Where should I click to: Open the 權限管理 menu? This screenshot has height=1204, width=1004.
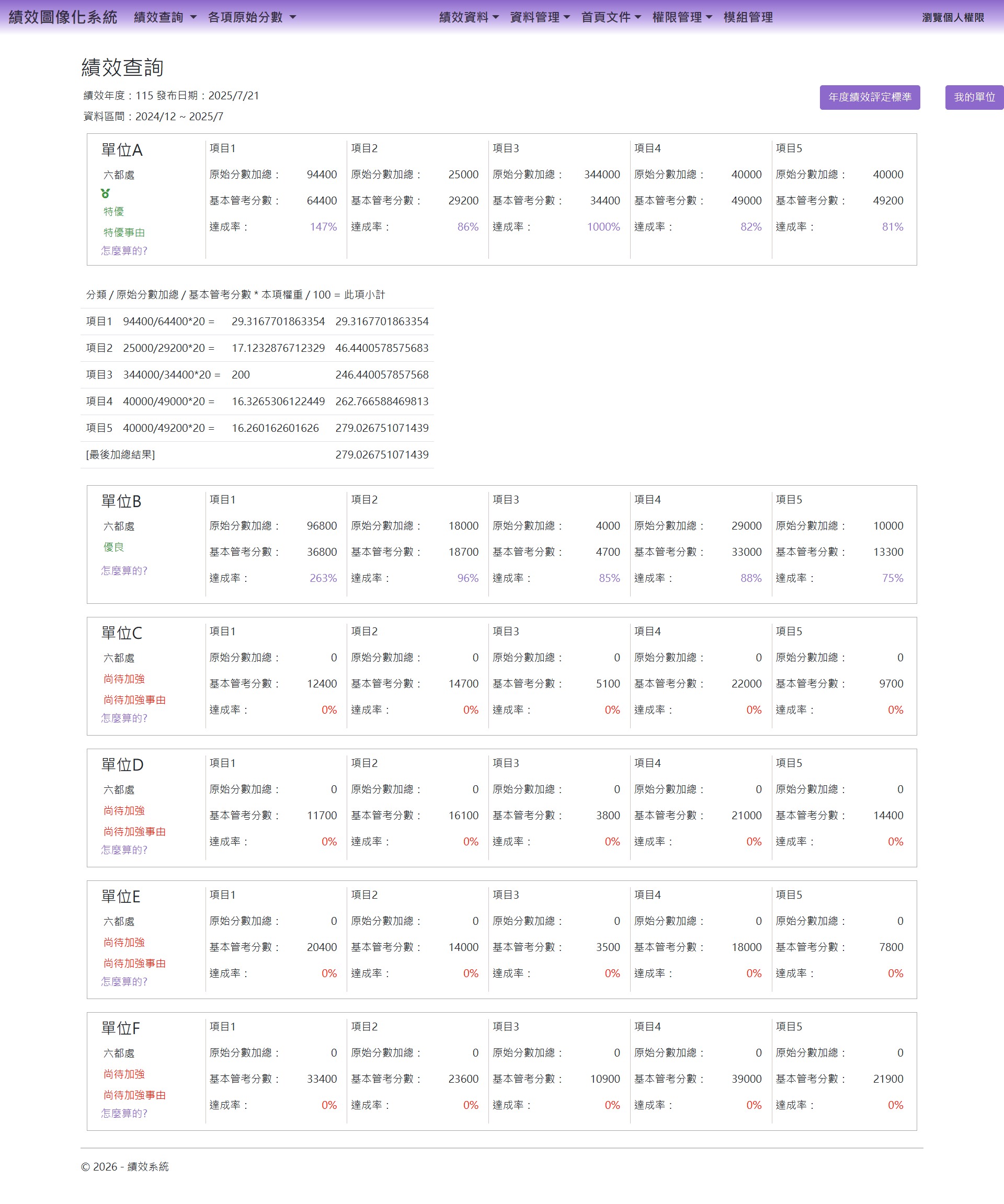(682, 17)
